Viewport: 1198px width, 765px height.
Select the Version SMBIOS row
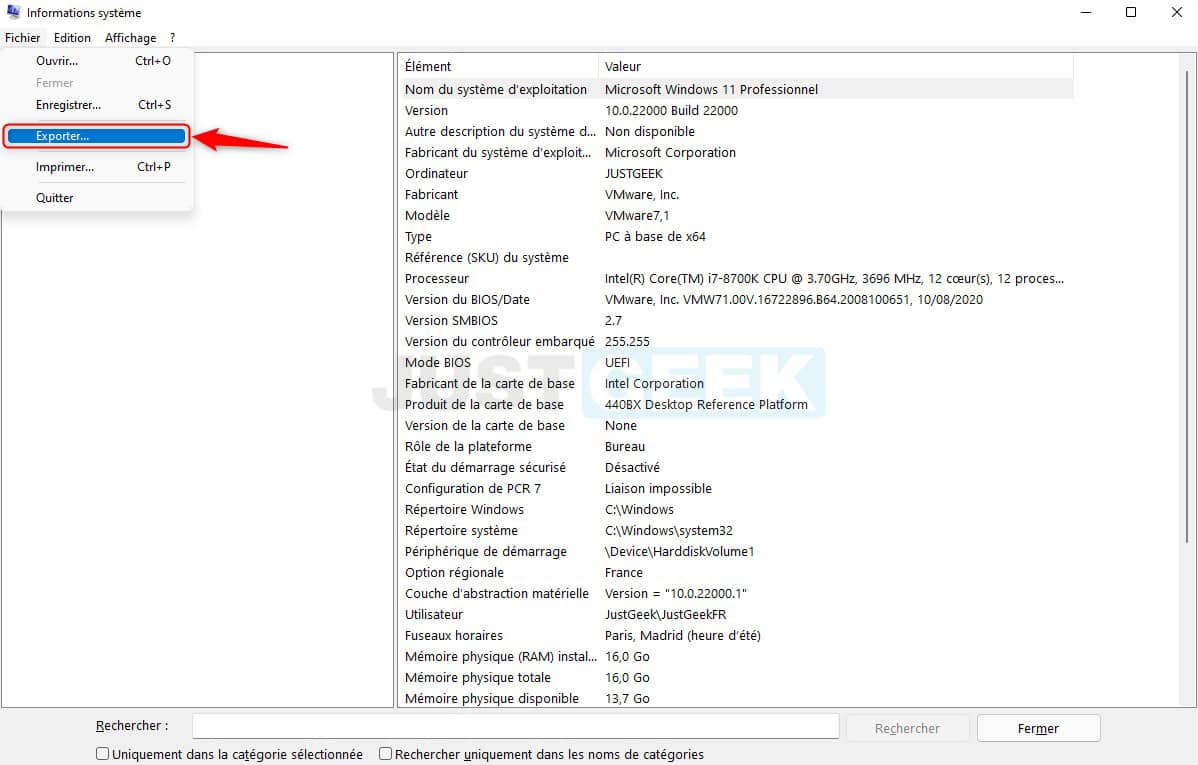click(736, 321)
